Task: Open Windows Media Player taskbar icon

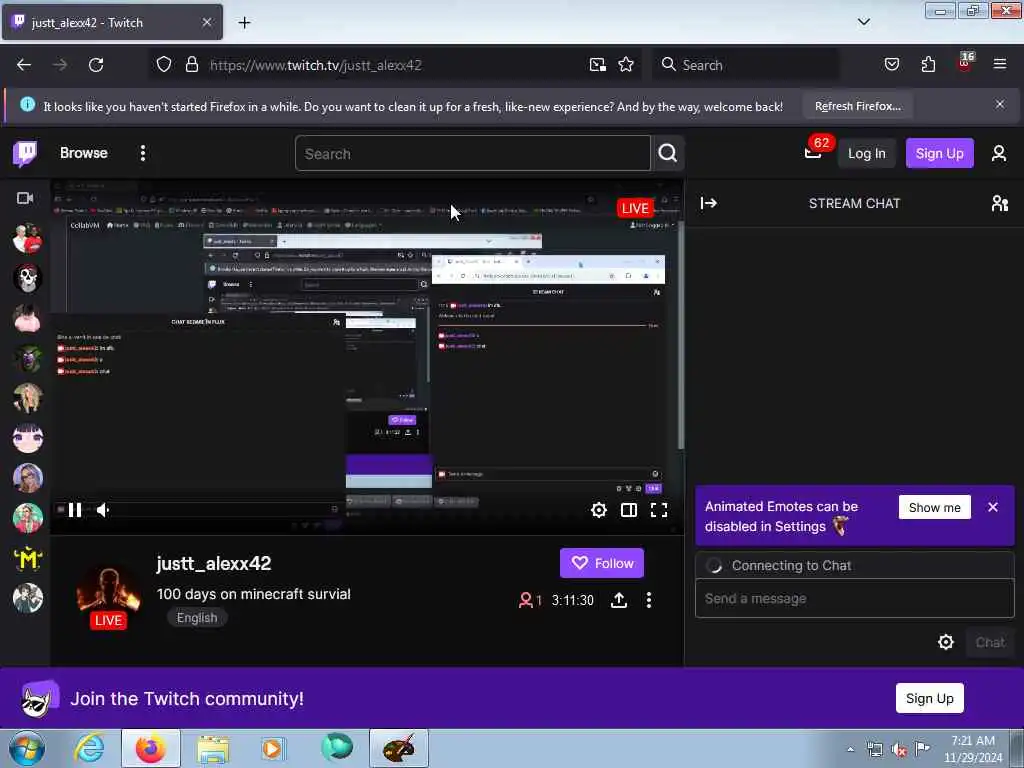Action: [272, 748]
